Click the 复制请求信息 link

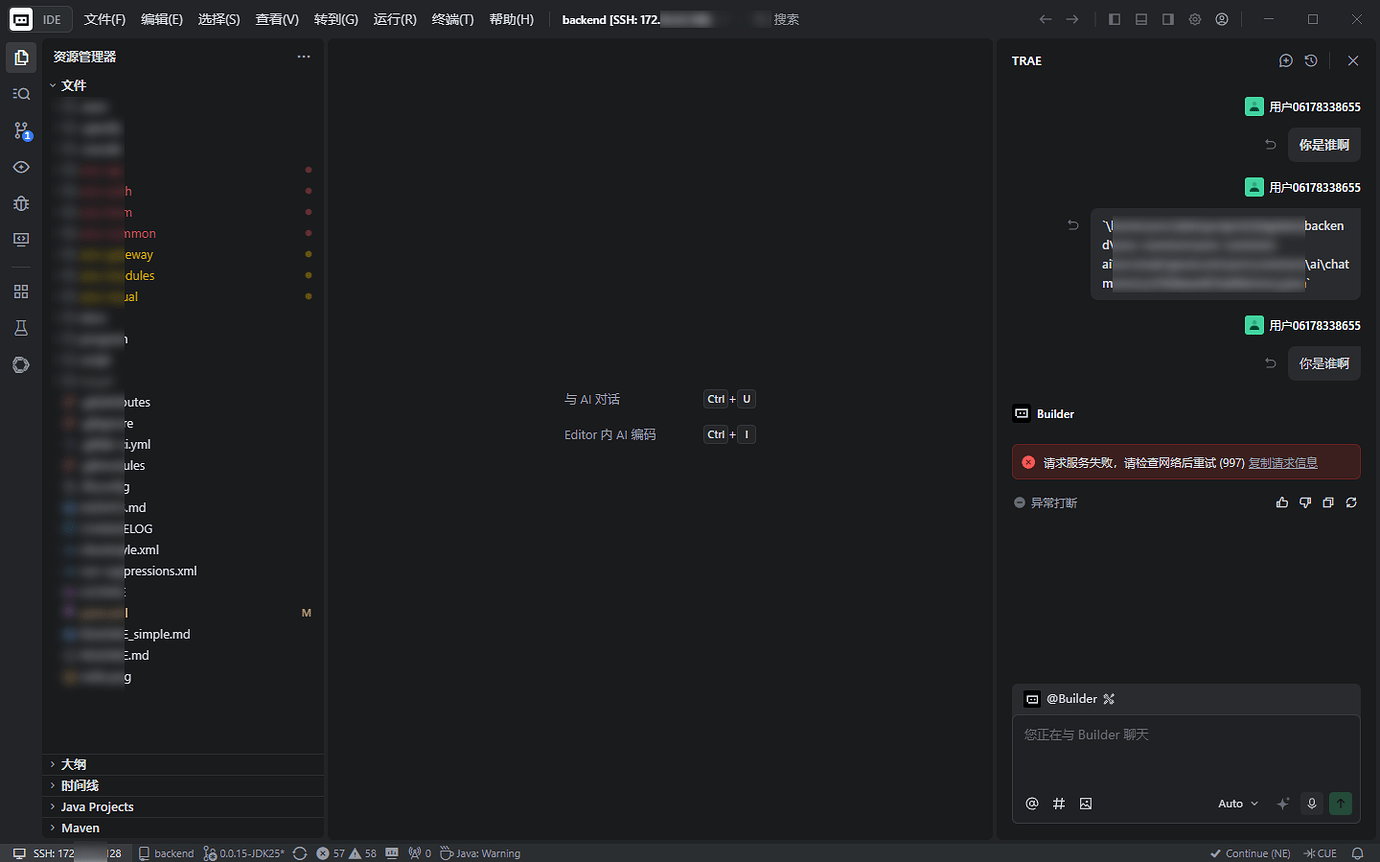coord(1283,462)
